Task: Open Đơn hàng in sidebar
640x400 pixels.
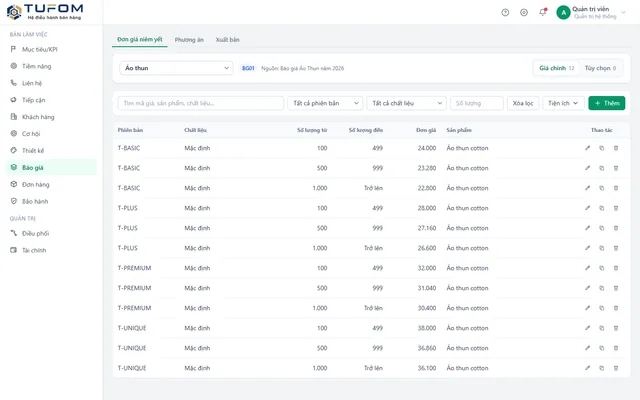Action: pyautogui.click(x=51, y=184)
